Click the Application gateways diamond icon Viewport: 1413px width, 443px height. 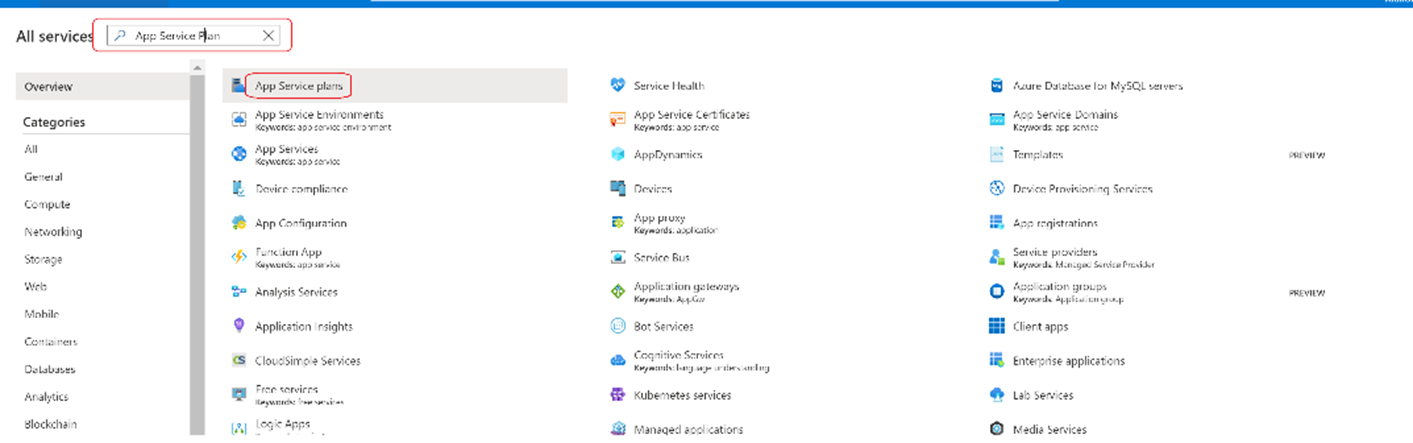click(x=617, y=291)
